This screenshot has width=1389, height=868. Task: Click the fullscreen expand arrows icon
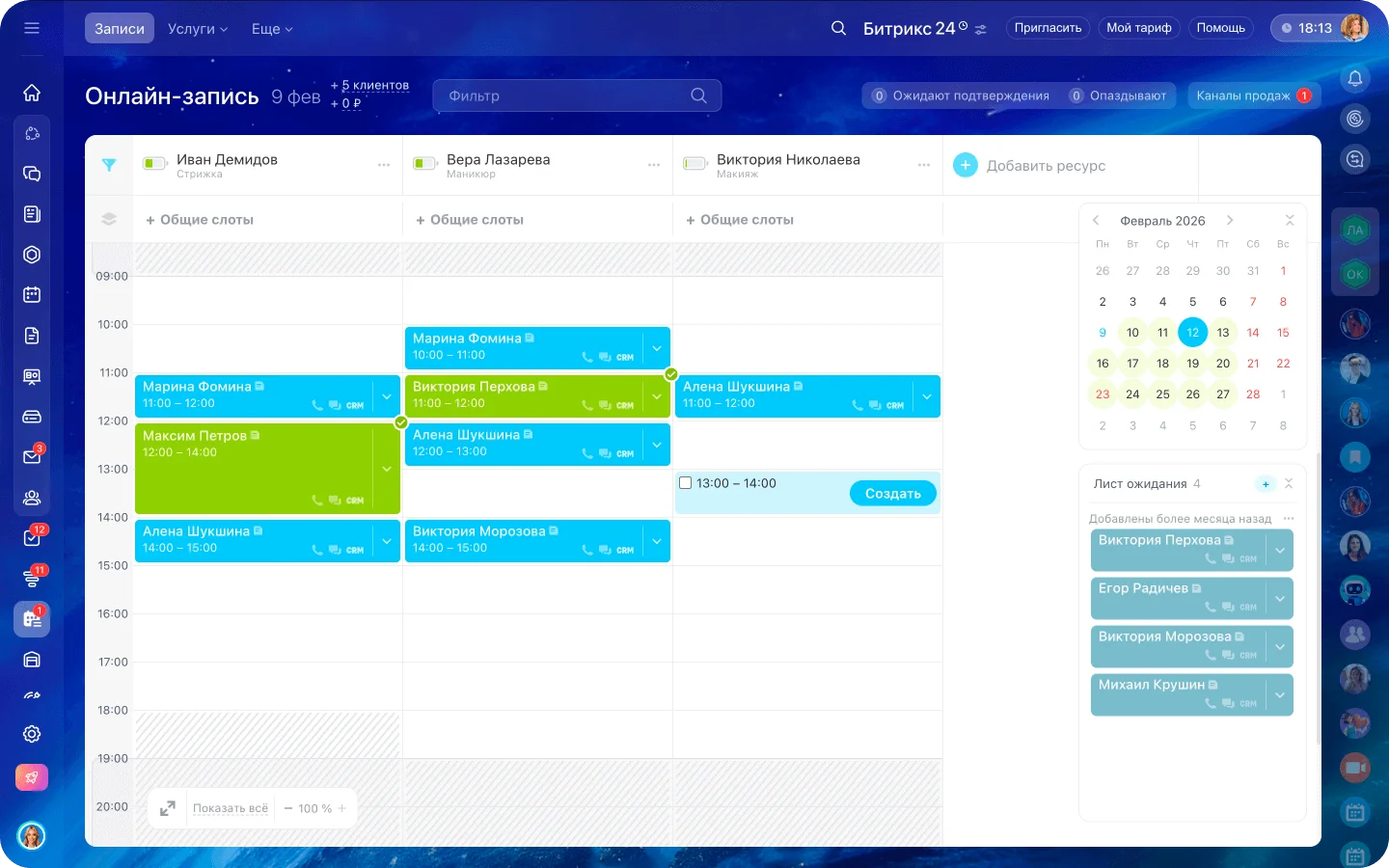point(168,808)
